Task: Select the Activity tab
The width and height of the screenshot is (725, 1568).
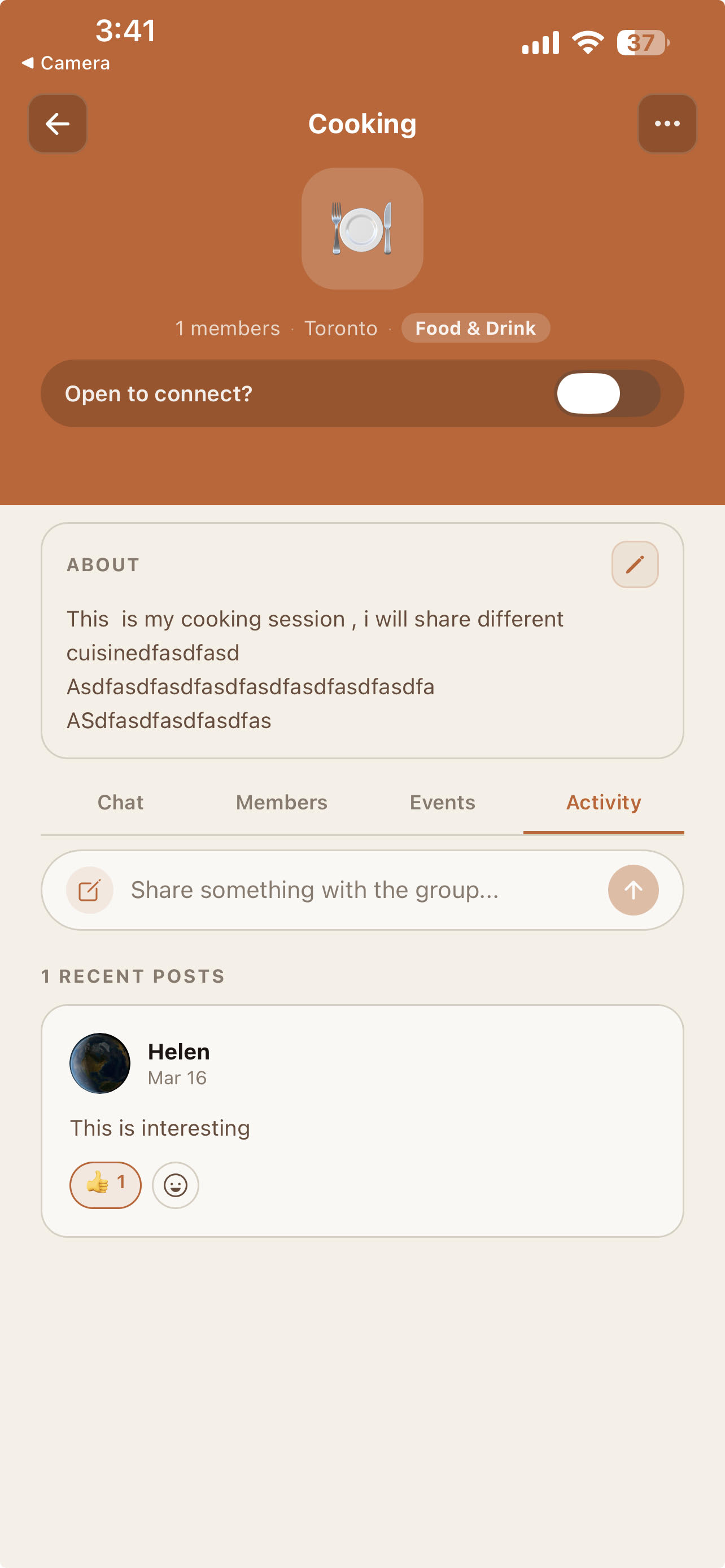Action: [603, 802]
